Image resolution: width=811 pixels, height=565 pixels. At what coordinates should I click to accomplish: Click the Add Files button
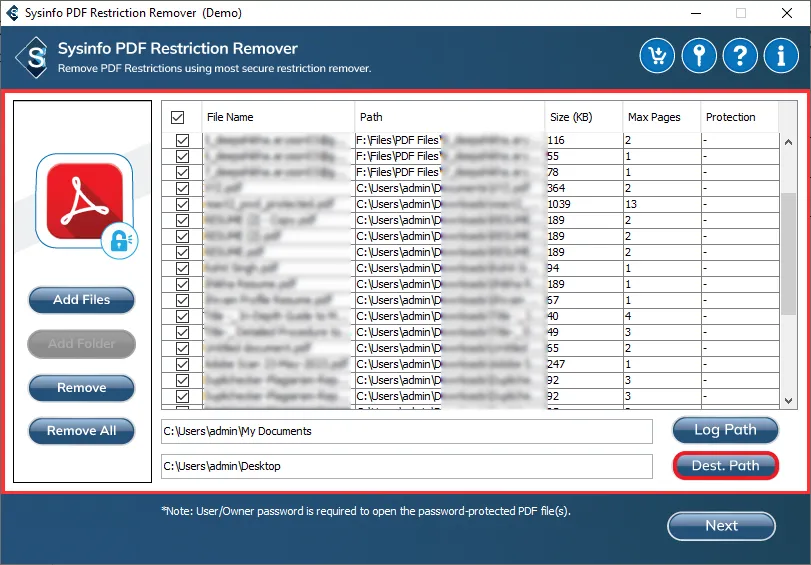(82, 300)
